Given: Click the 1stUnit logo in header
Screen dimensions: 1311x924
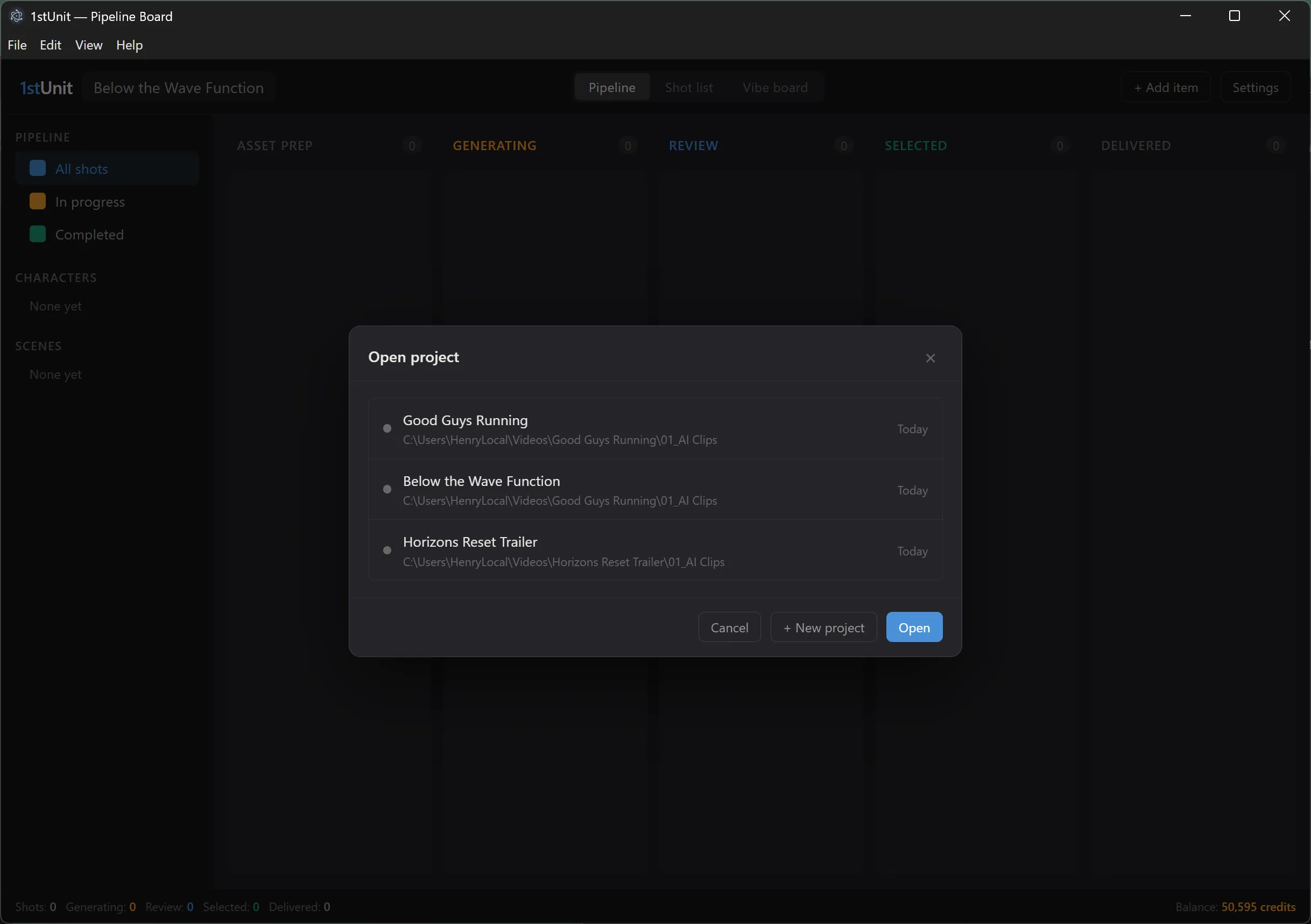Looking at the screenshot, I should [46, 88].
